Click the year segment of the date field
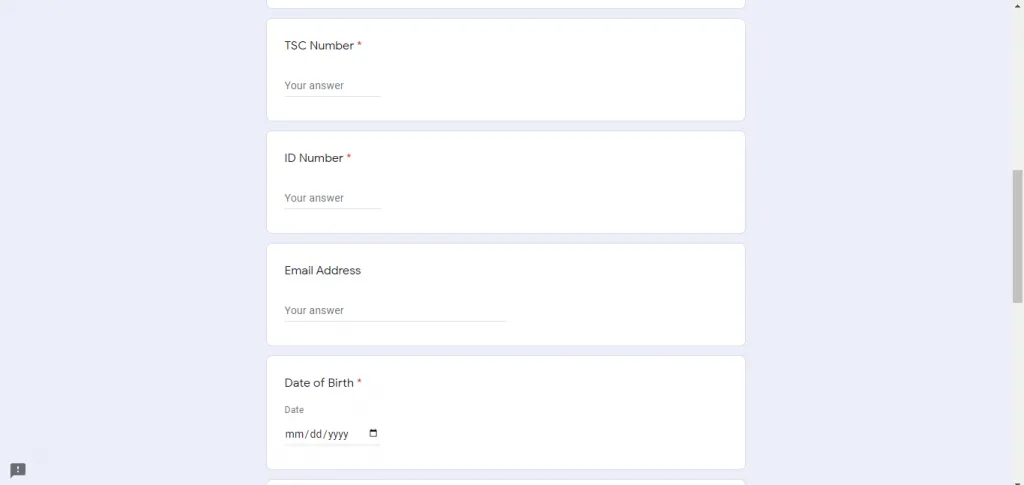This screenshot has height=485, width=1024. pos(338,435)
